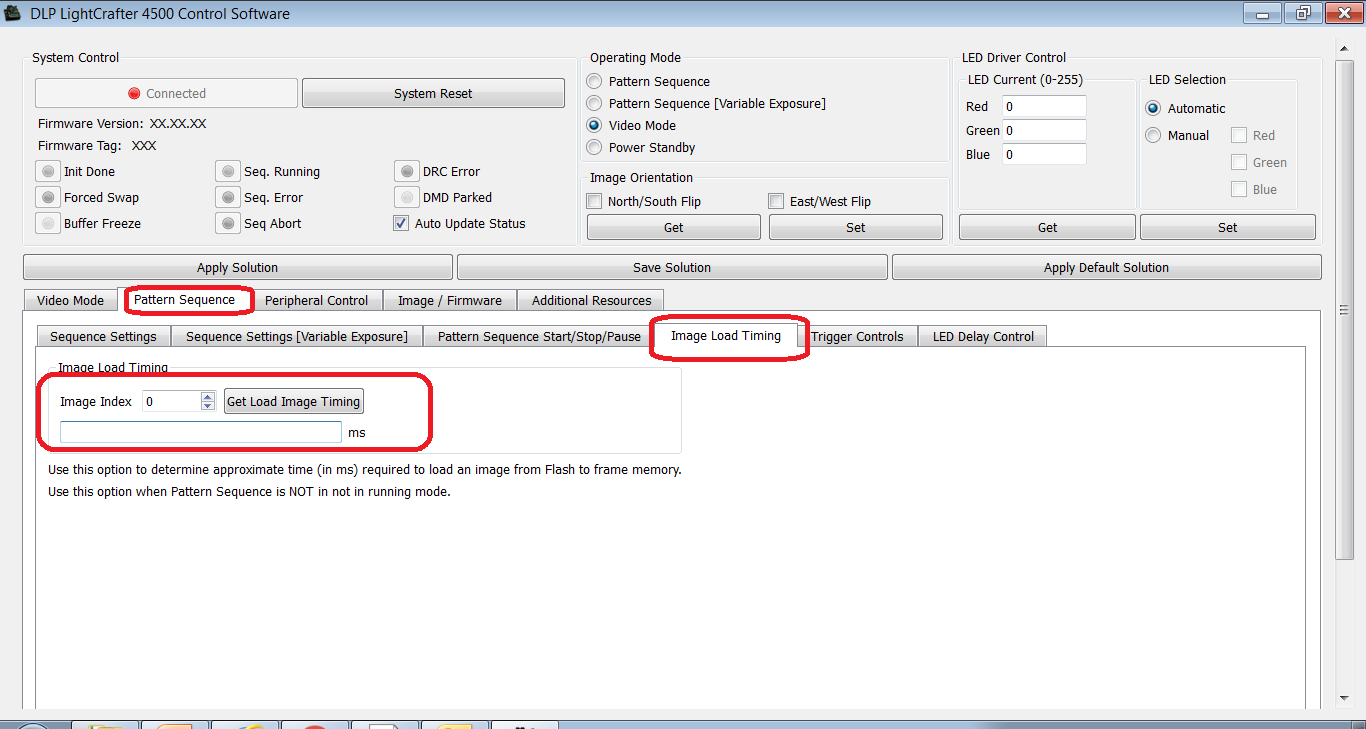
Task: Select the Pattern Sequence operating mode radio button
Action: pos(595,81)
